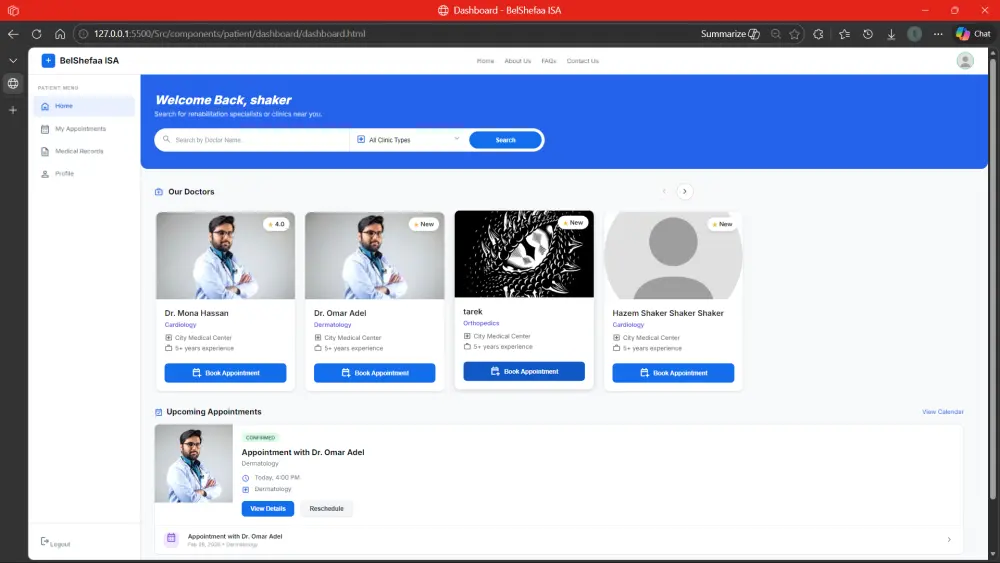Click the 4.0 rating badge
The height and width of the screenshot is (563, 1000).
pos(276,224)
